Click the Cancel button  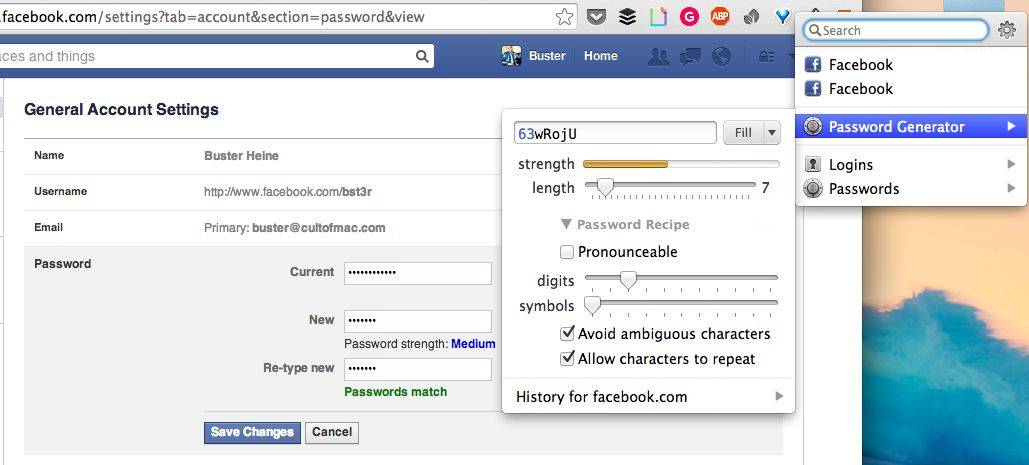[332, 432]
